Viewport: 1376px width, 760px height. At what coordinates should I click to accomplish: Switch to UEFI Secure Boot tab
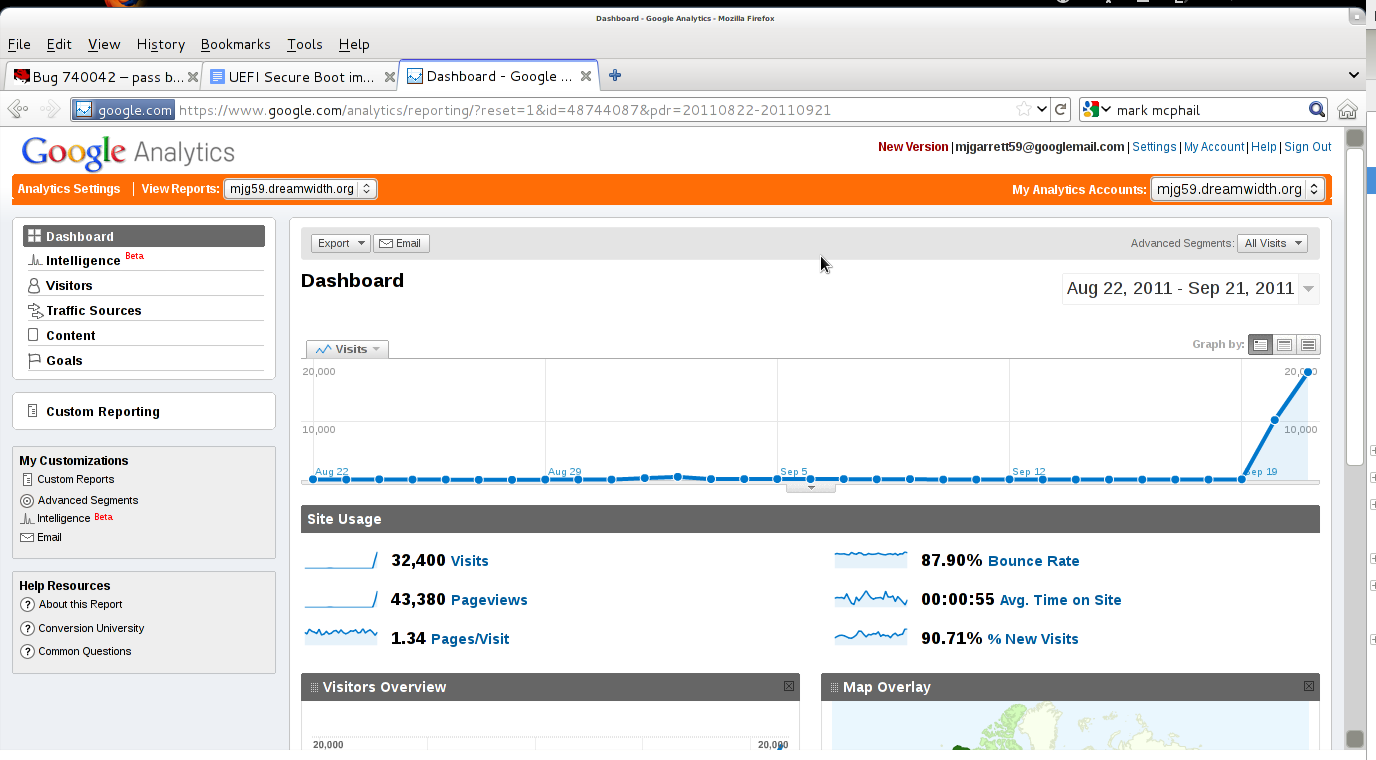coord(301,77)
